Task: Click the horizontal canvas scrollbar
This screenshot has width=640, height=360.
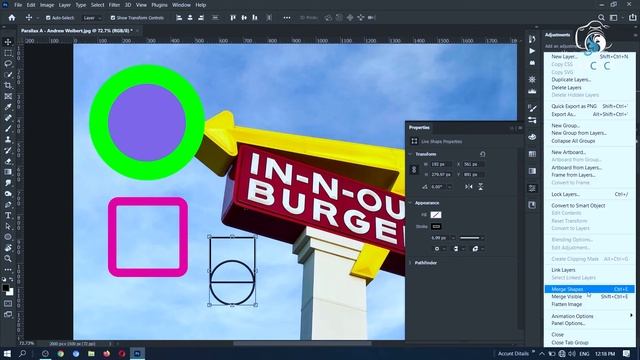Action: 302,344
